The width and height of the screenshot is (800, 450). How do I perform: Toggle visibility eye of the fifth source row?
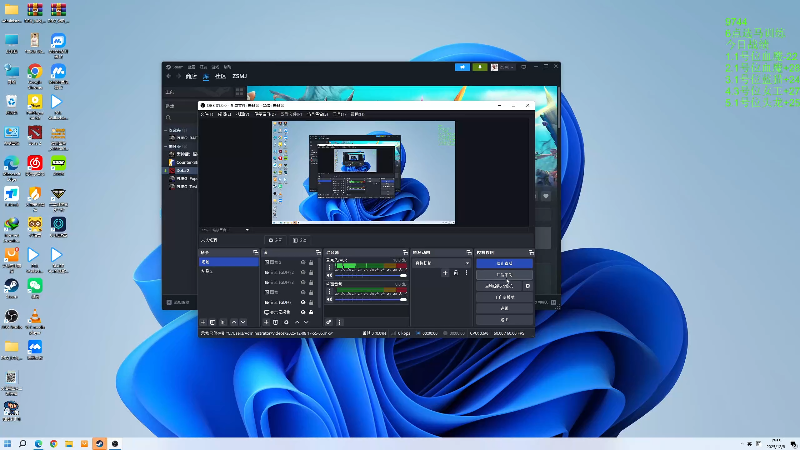(303, 302)
